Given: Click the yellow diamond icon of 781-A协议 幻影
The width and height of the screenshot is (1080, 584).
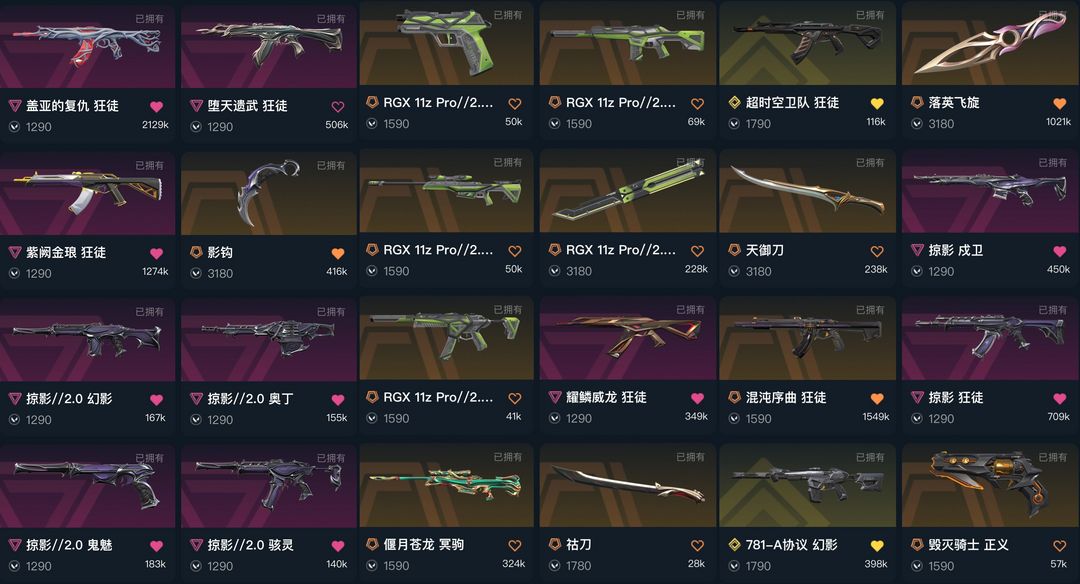Looking at the screenshot, I should [x=735, y=545].
